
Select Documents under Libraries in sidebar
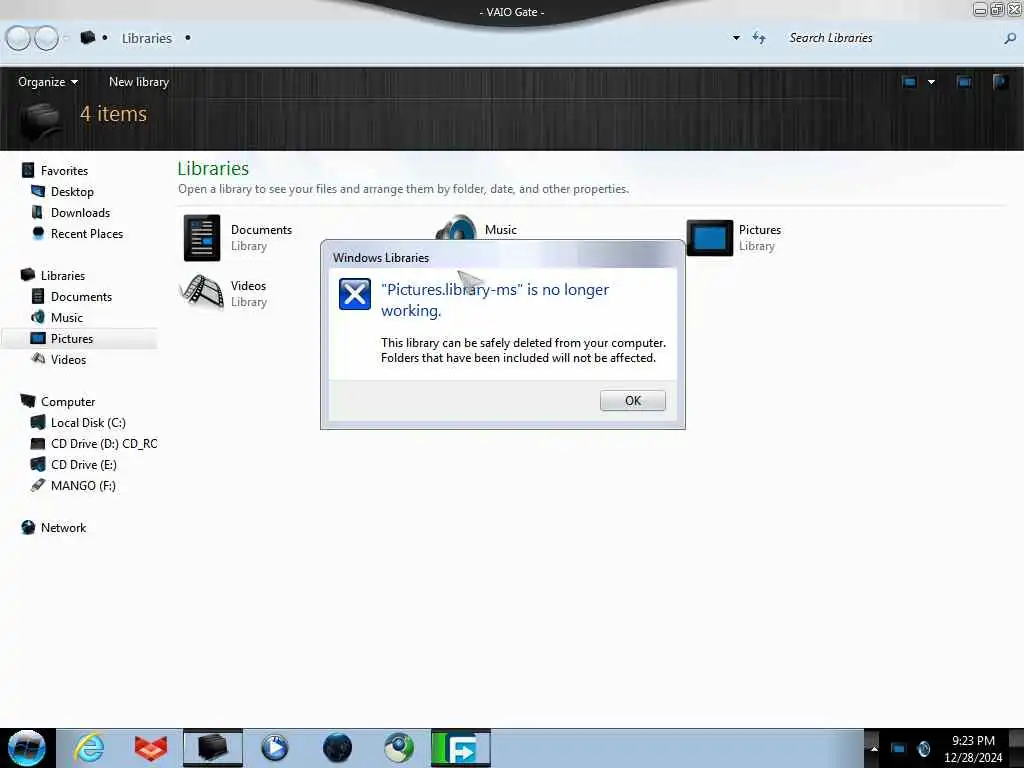coord(81,296)
